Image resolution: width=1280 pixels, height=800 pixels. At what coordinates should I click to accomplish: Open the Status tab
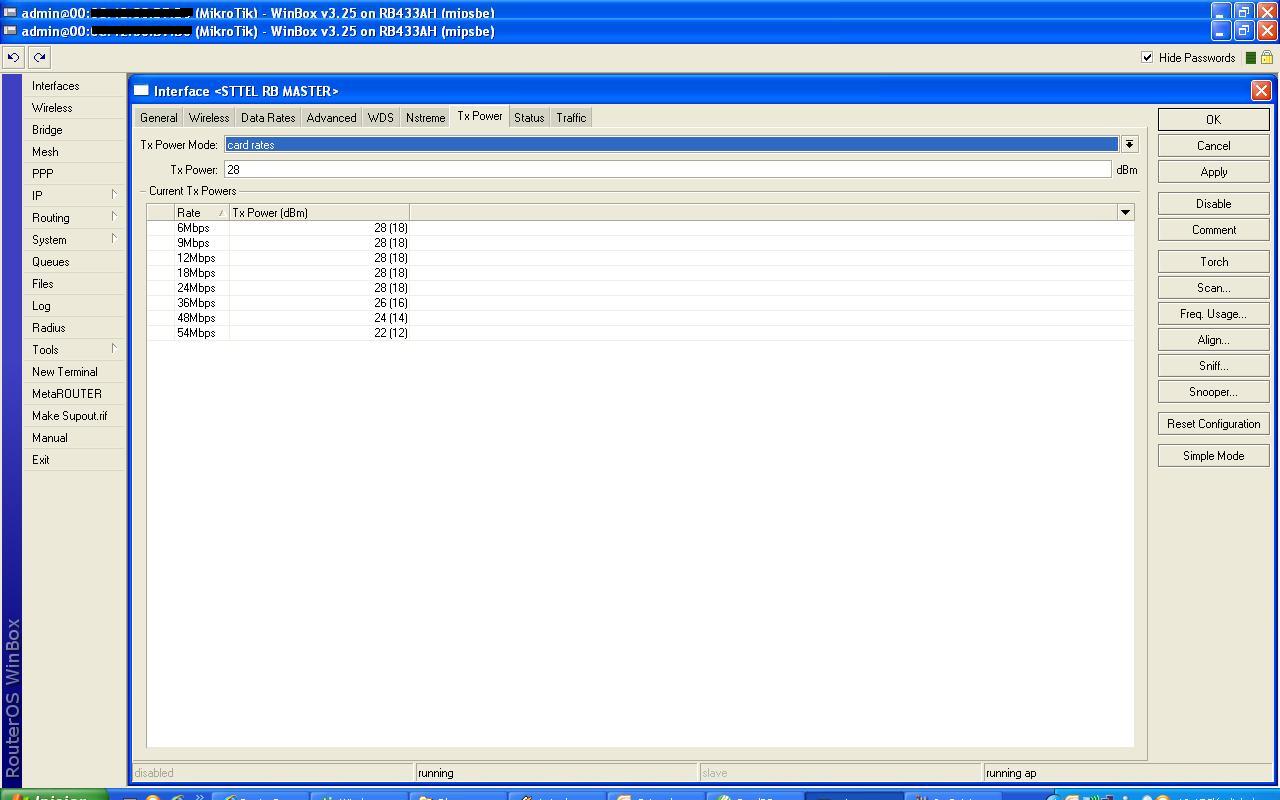[x=529, y=117]
